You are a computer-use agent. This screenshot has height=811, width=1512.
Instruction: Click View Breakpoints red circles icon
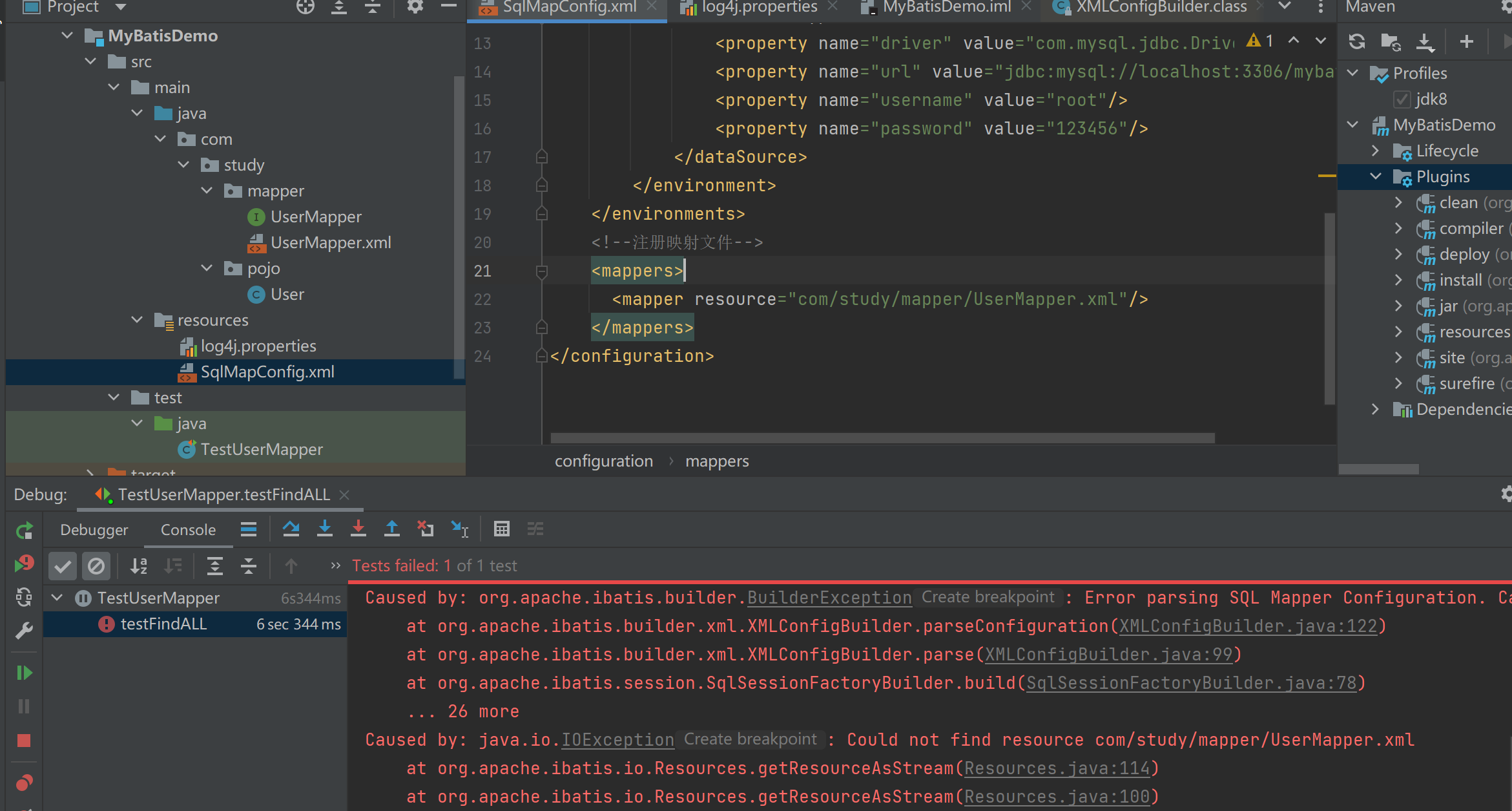25,783
